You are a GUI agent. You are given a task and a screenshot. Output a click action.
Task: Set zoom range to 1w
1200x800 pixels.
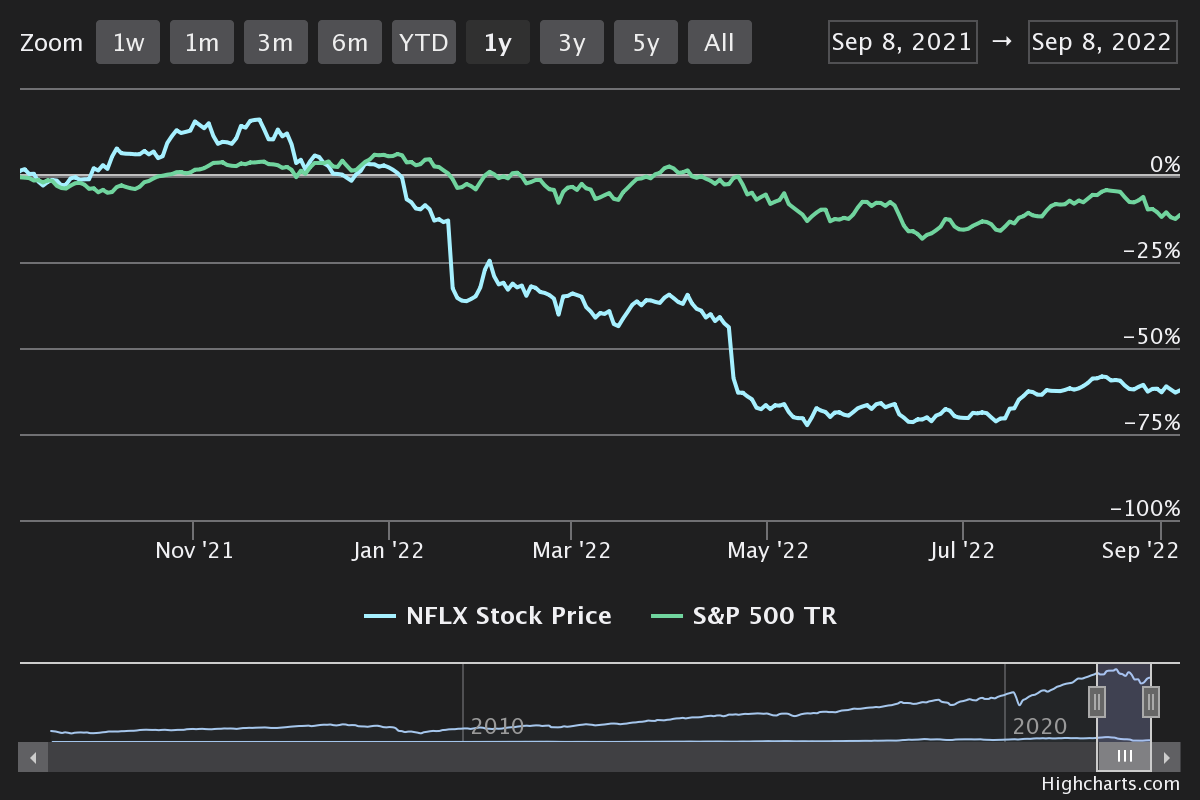coord(128,43)
